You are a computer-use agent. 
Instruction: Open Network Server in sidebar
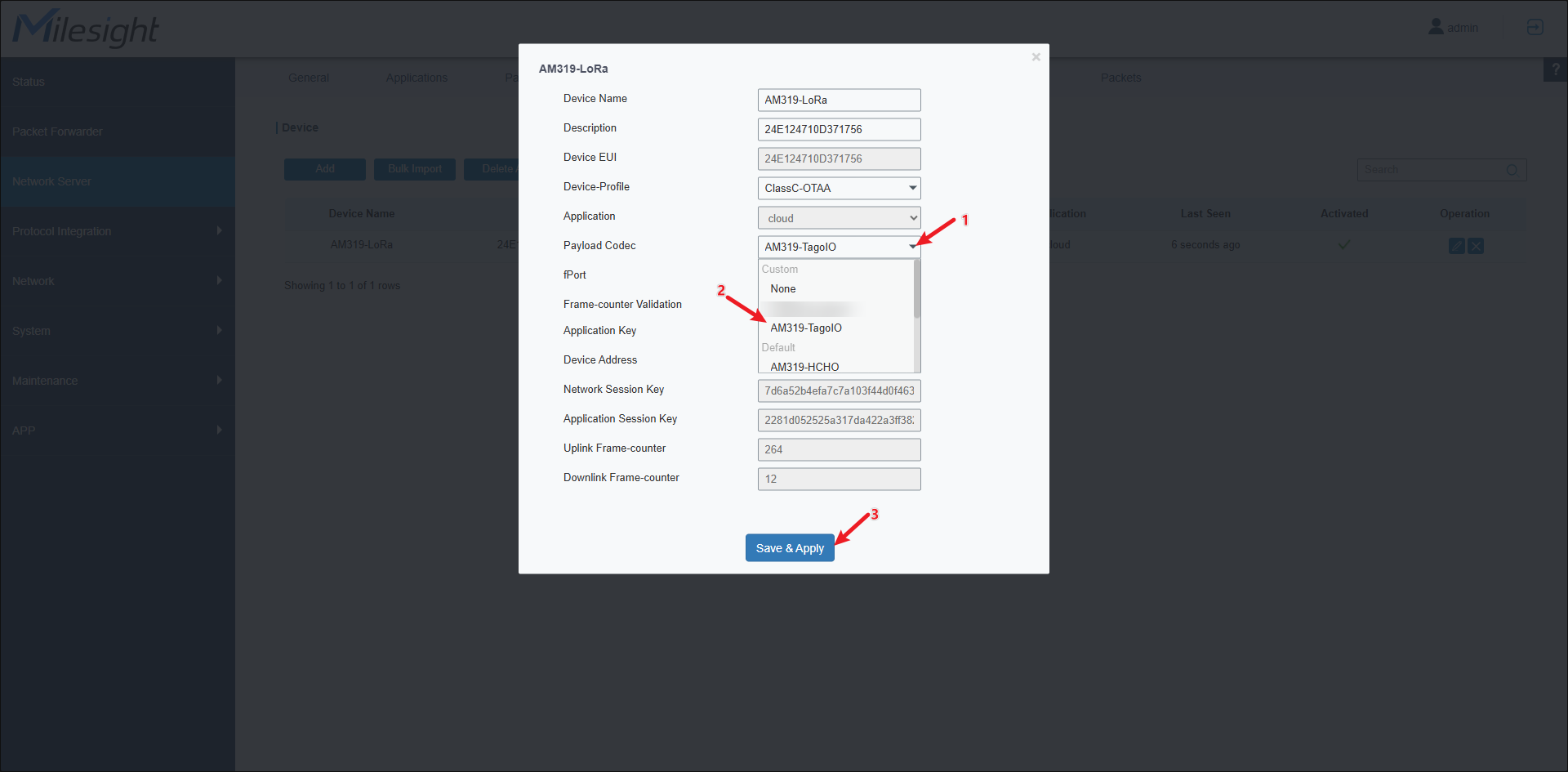point(118,181)
